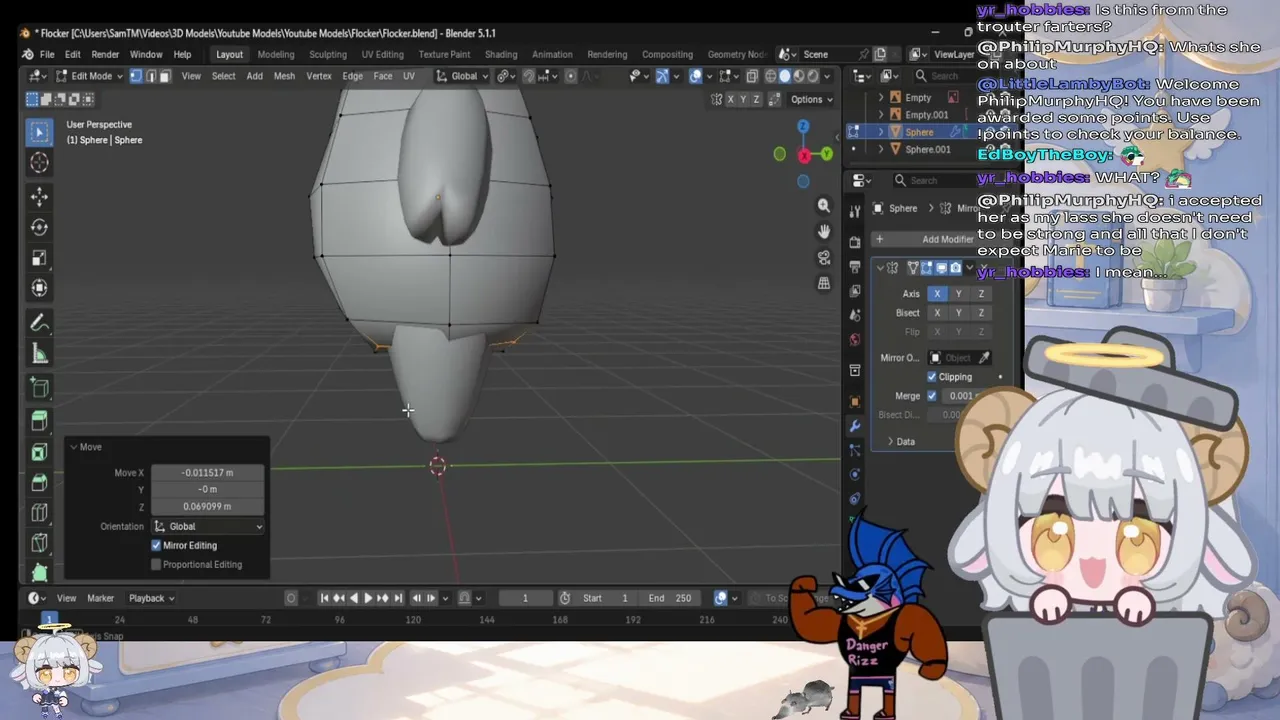Select the Loop Cut tool

coord(39,514)
